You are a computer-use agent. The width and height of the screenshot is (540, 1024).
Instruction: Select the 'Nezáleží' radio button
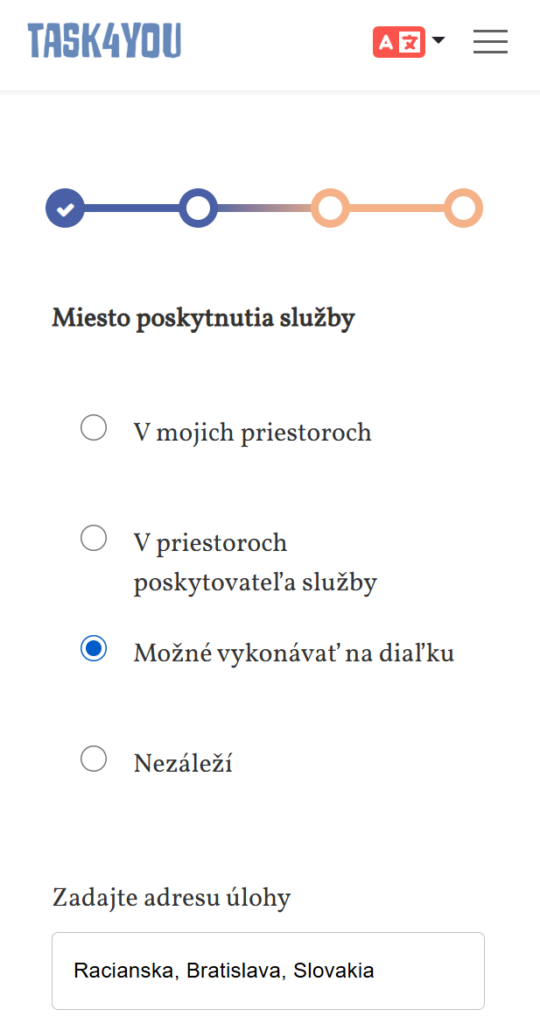pyautogui.click(x=93, y=759)
